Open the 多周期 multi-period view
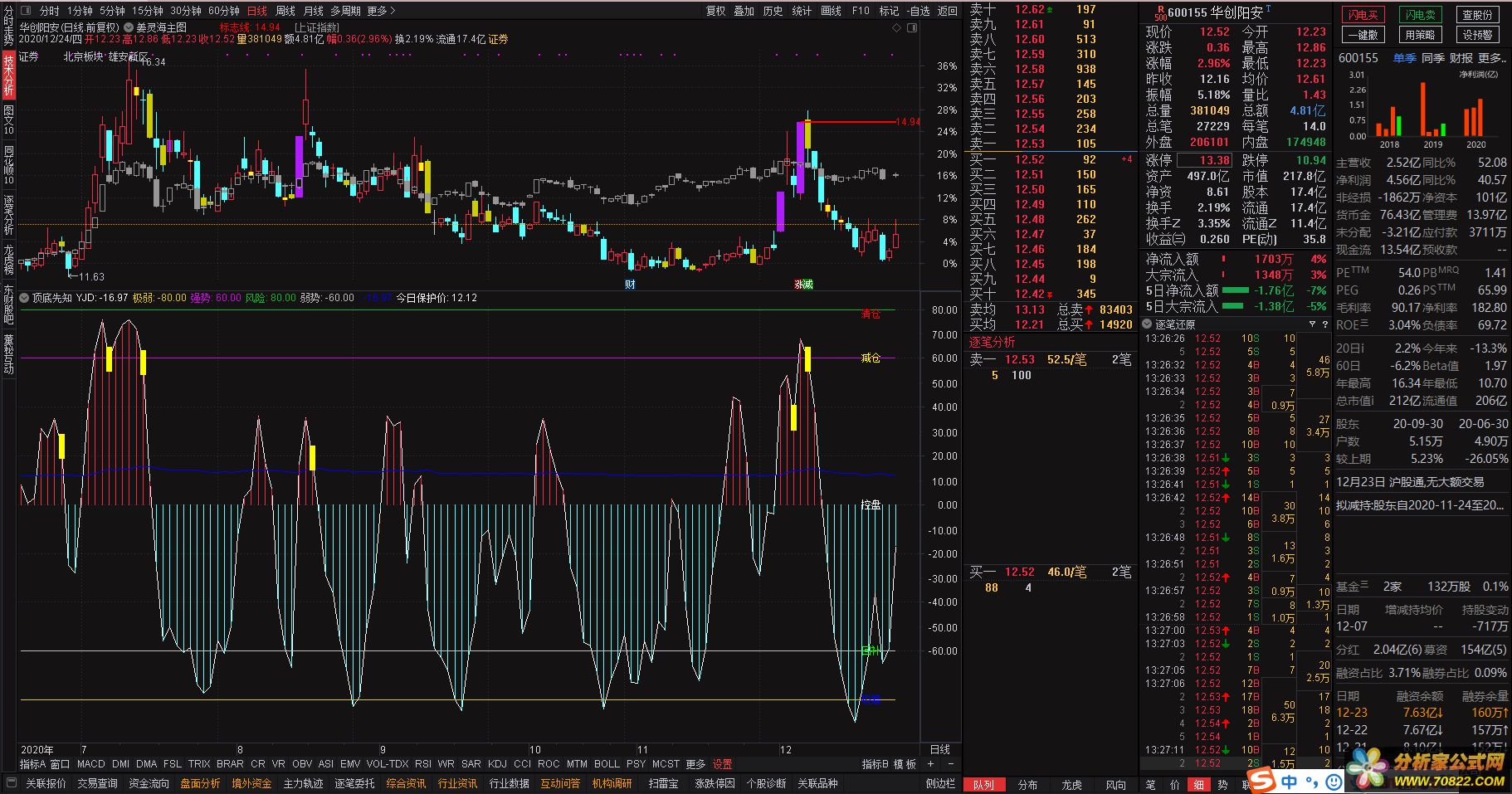Screen dimensions: 1512x794 pos(345,11)
